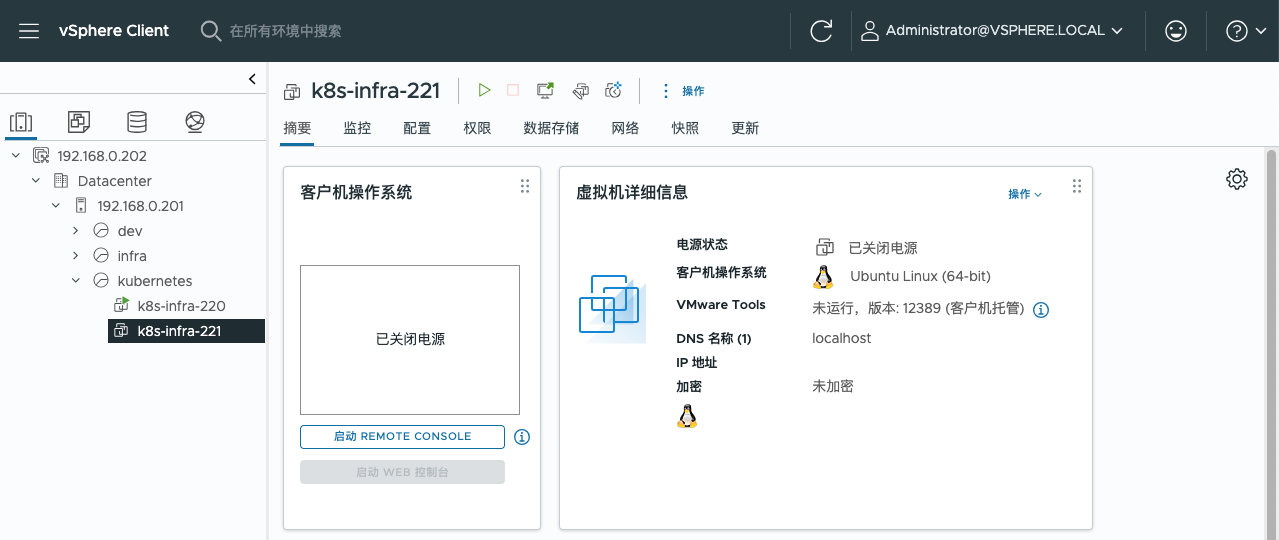The height and width of the screenshot is (540, 1279).
Task: Open the 更新 tab
Action: point(745,128)
